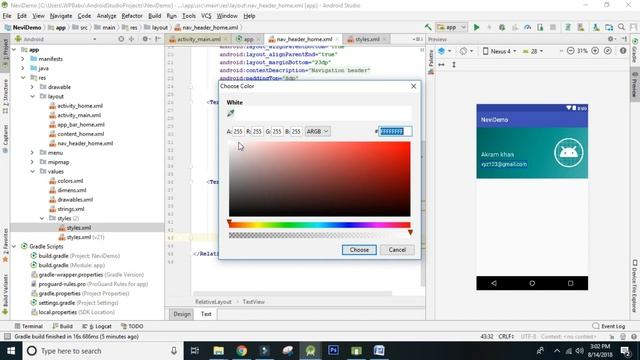
Task: Pick a color with the eyedropper tool
Action: 231,113
